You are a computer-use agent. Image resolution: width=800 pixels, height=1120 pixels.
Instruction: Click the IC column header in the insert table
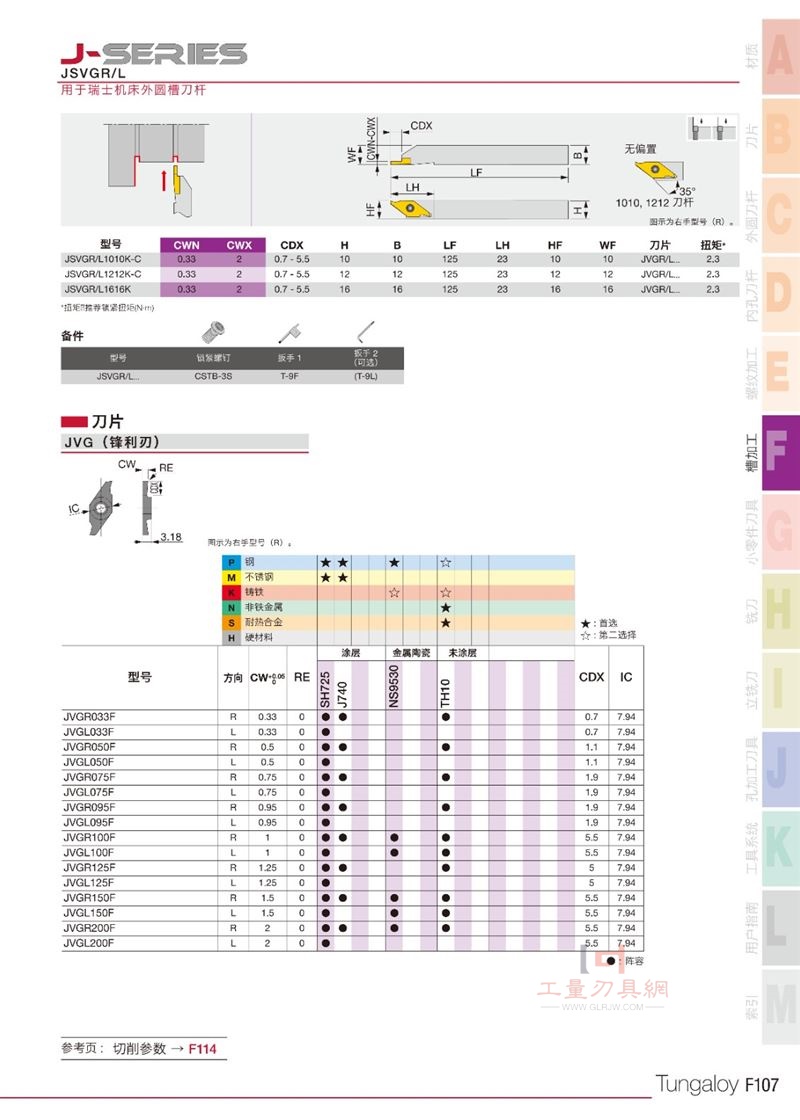click(x=626, y=677)
